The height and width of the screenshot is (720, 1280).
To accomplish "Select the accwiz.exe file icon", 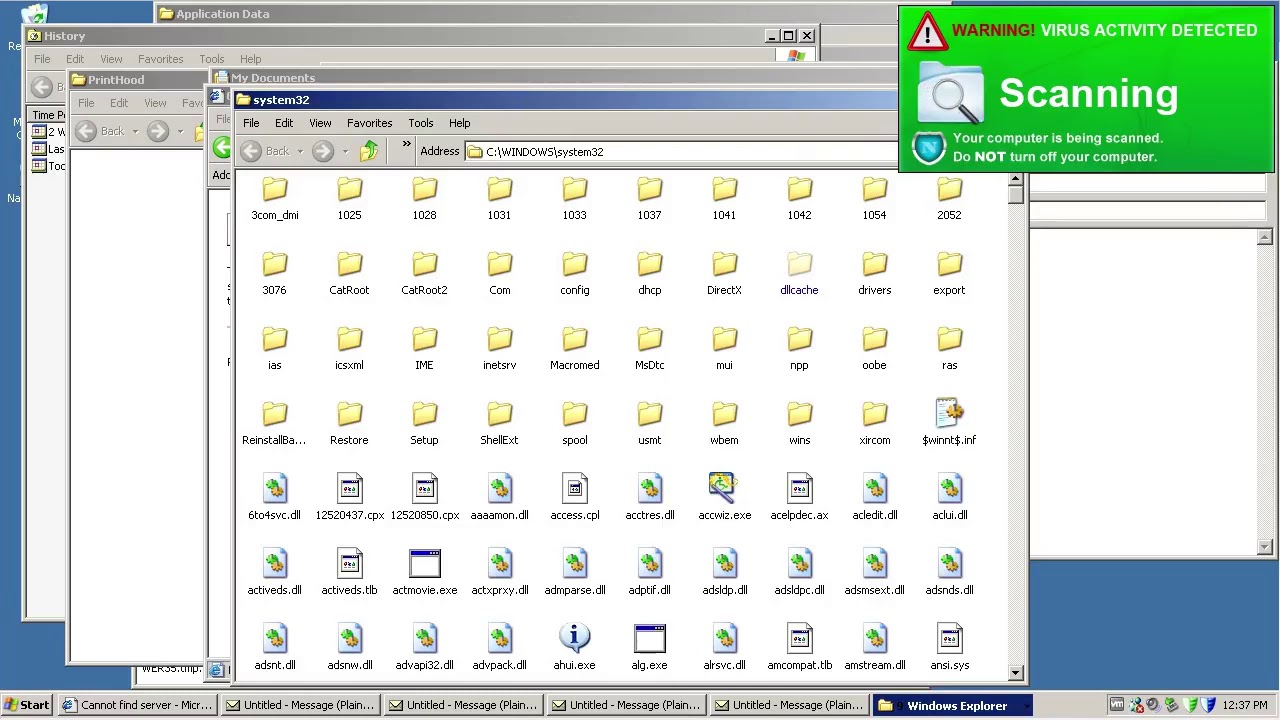I will pyautogui.click(x=724, y=489).
